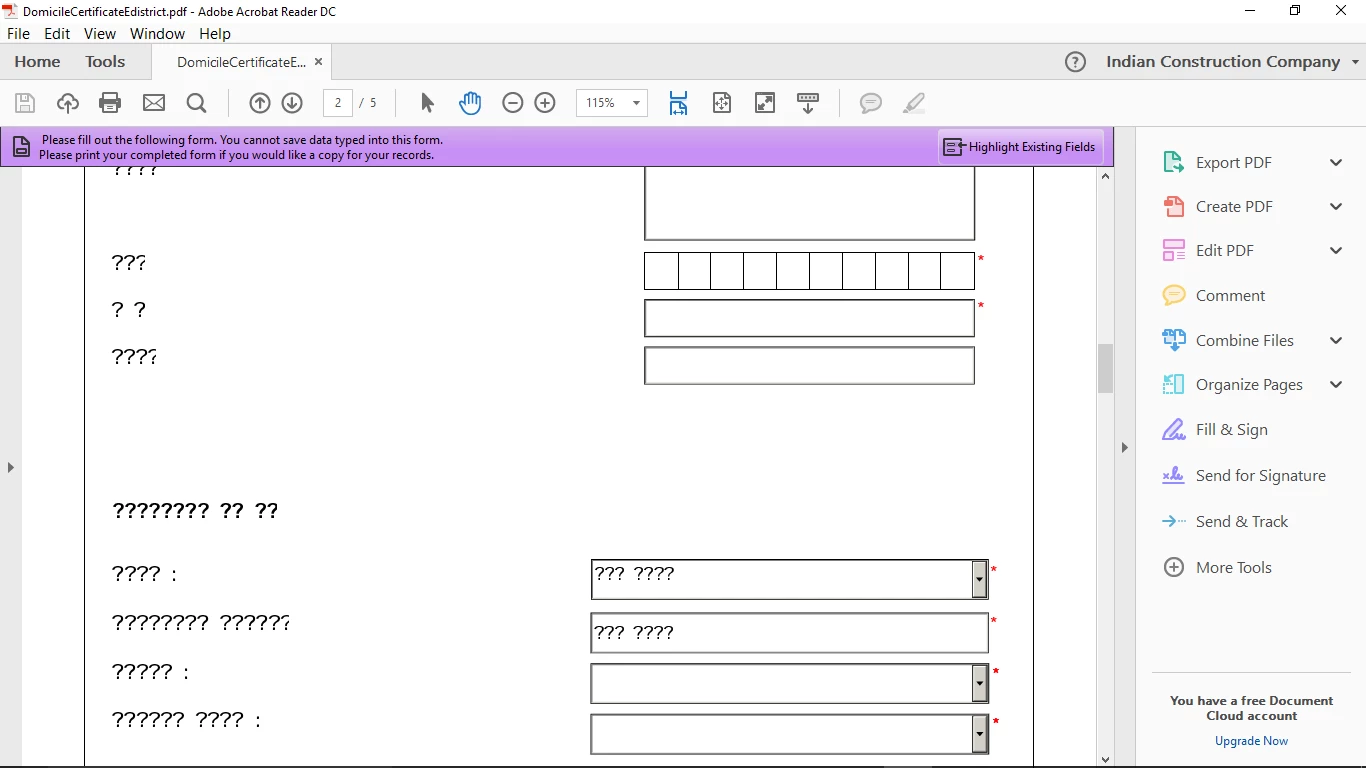Open Send & Track tool
The width and height of the screenshot is (1366, 768).
(1241, 522)
